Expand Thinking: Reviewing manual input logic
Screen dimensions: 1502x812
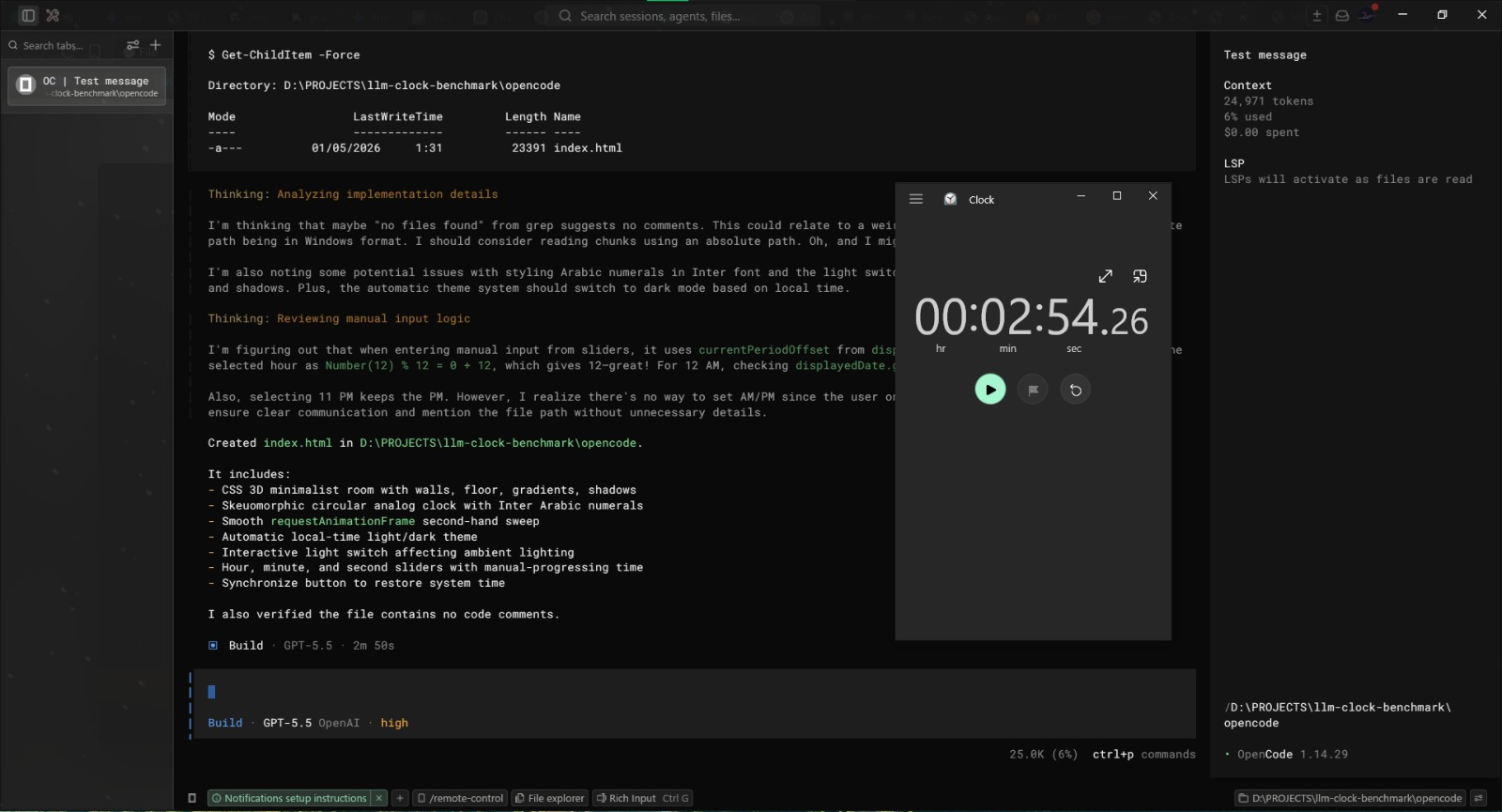point(339,319)
